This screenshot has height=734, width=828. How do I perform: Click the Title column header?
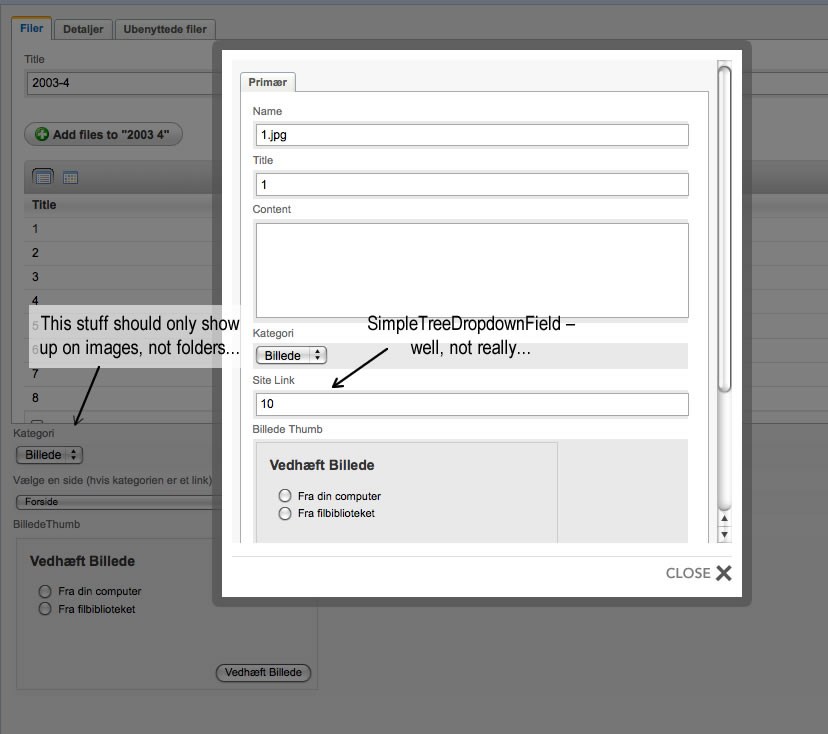tap(44, 205)
